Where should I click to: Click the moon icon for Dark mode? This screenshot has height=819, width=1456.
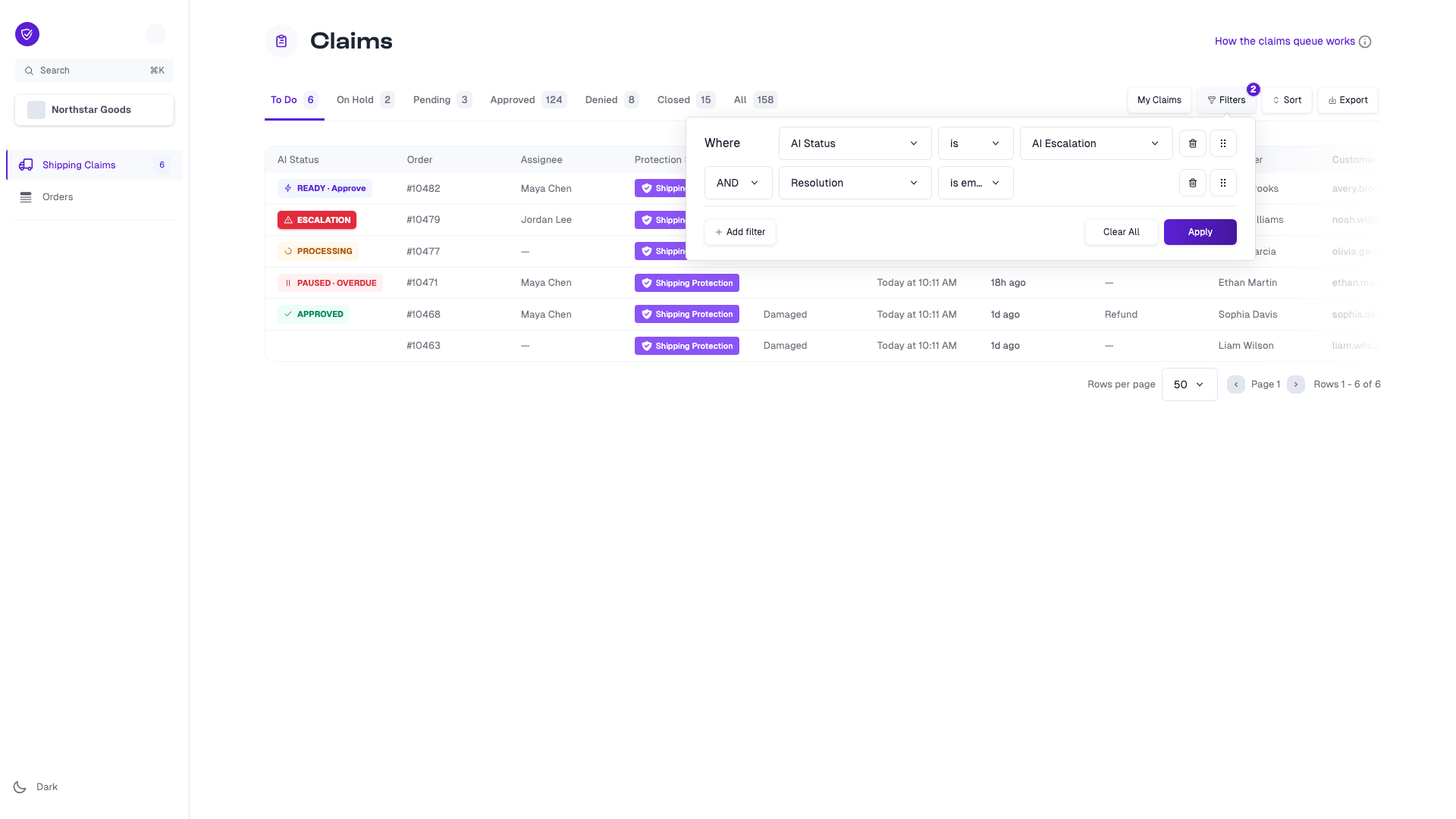[20, 787]
